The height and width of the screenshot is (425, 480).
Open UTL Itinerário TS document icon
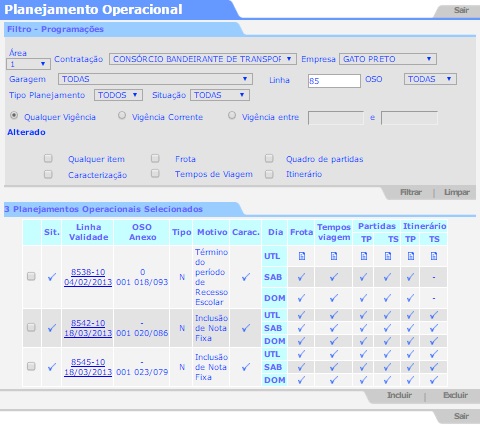[434, 256]
